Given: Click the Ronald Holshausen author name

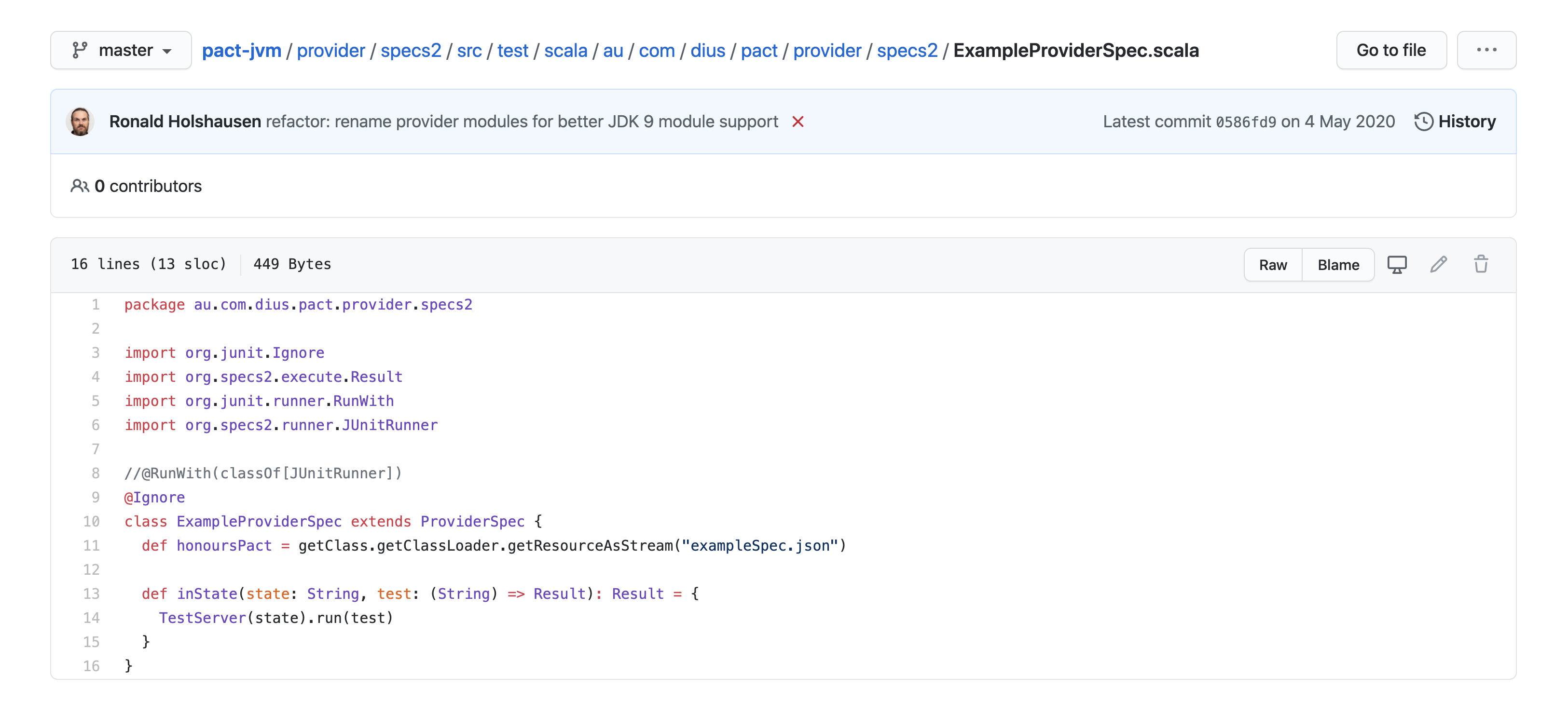Looking at the screenshot, I should 185,122.
